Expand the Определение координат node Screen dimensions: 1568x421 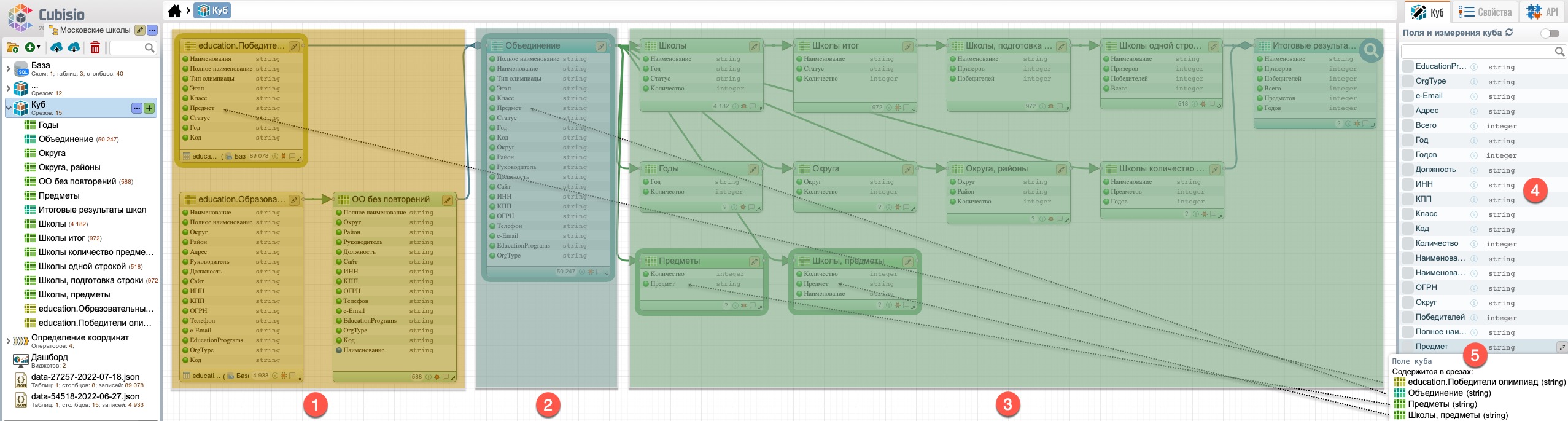tap(8, 341)
